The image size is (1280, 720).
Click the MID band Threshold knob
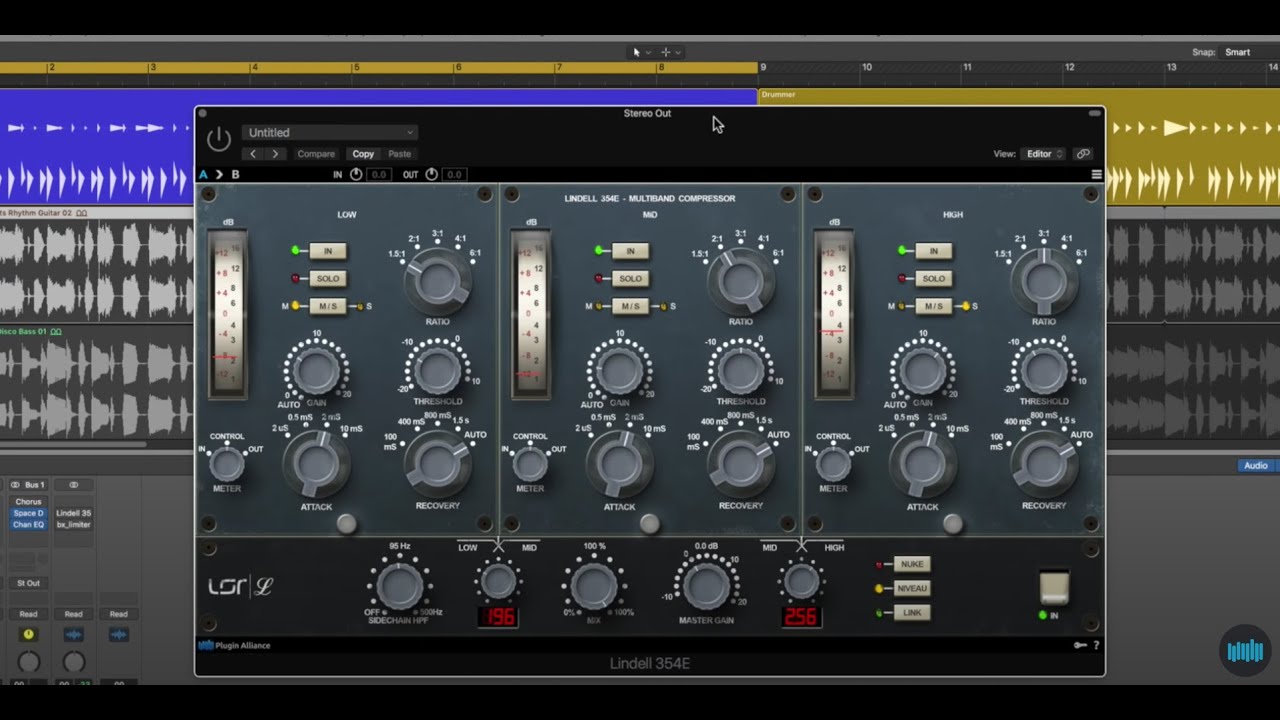(741, 371)
